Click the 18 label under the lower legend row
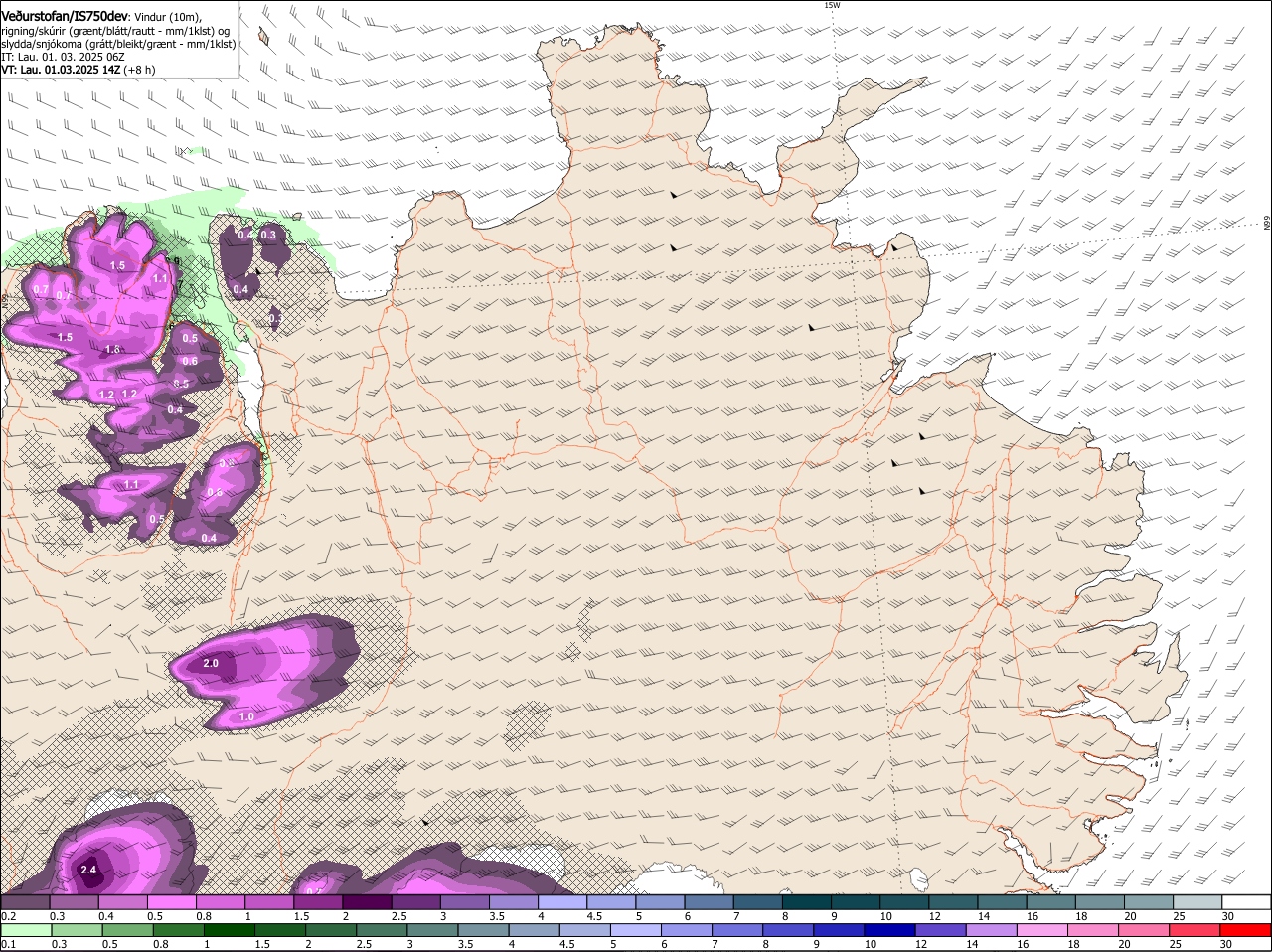The width and height of the screenshot is (1272, 952). (1076, 944)
